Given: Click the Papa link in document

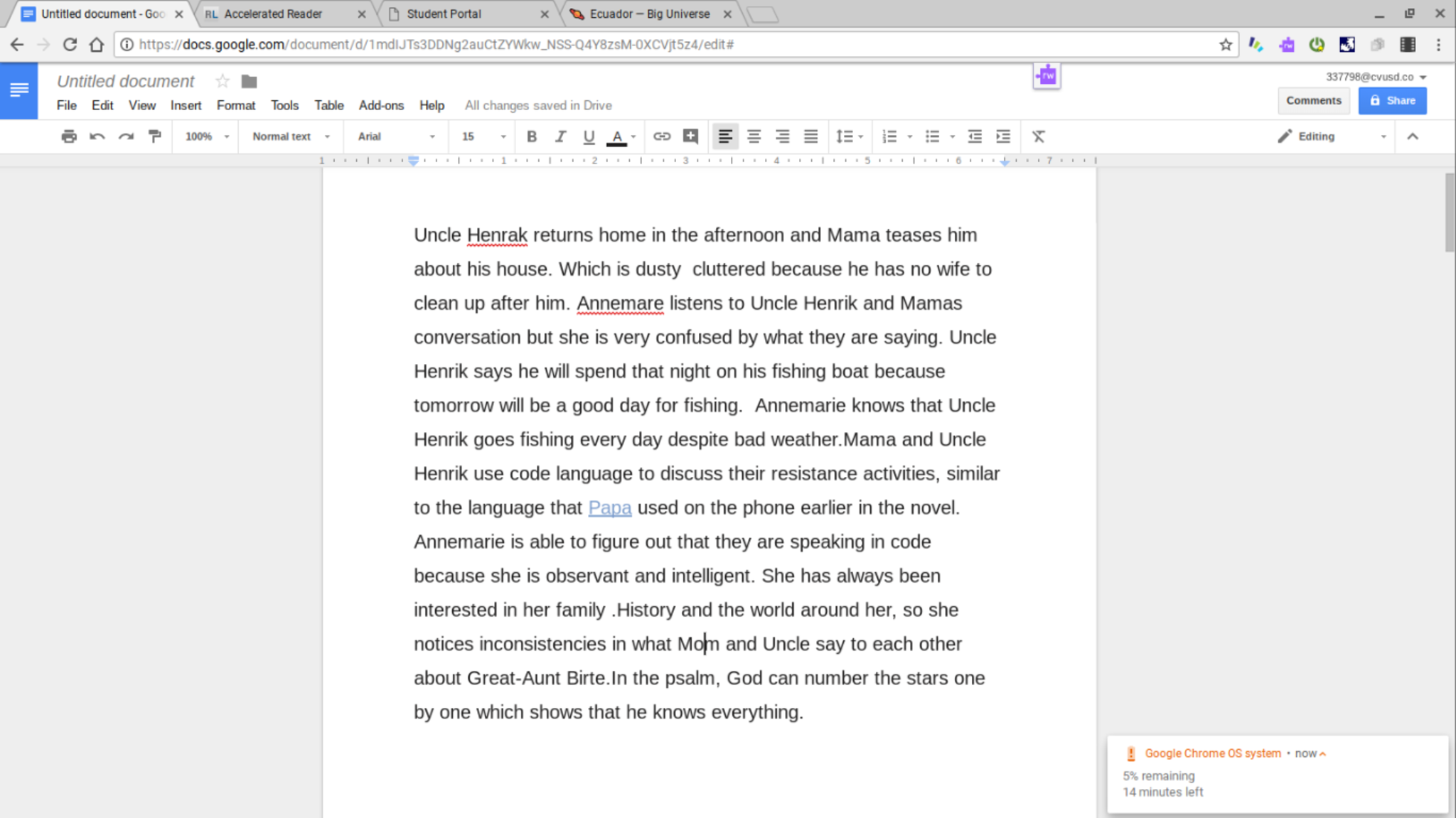Looking at the screenshot, I should [x=609, y=507].
